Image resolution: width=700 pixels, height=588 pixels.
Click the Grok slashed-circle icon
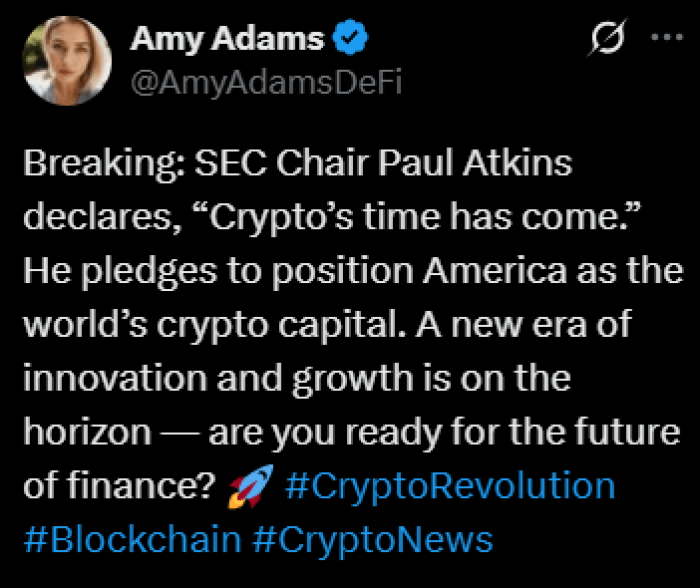click(608, 39)
